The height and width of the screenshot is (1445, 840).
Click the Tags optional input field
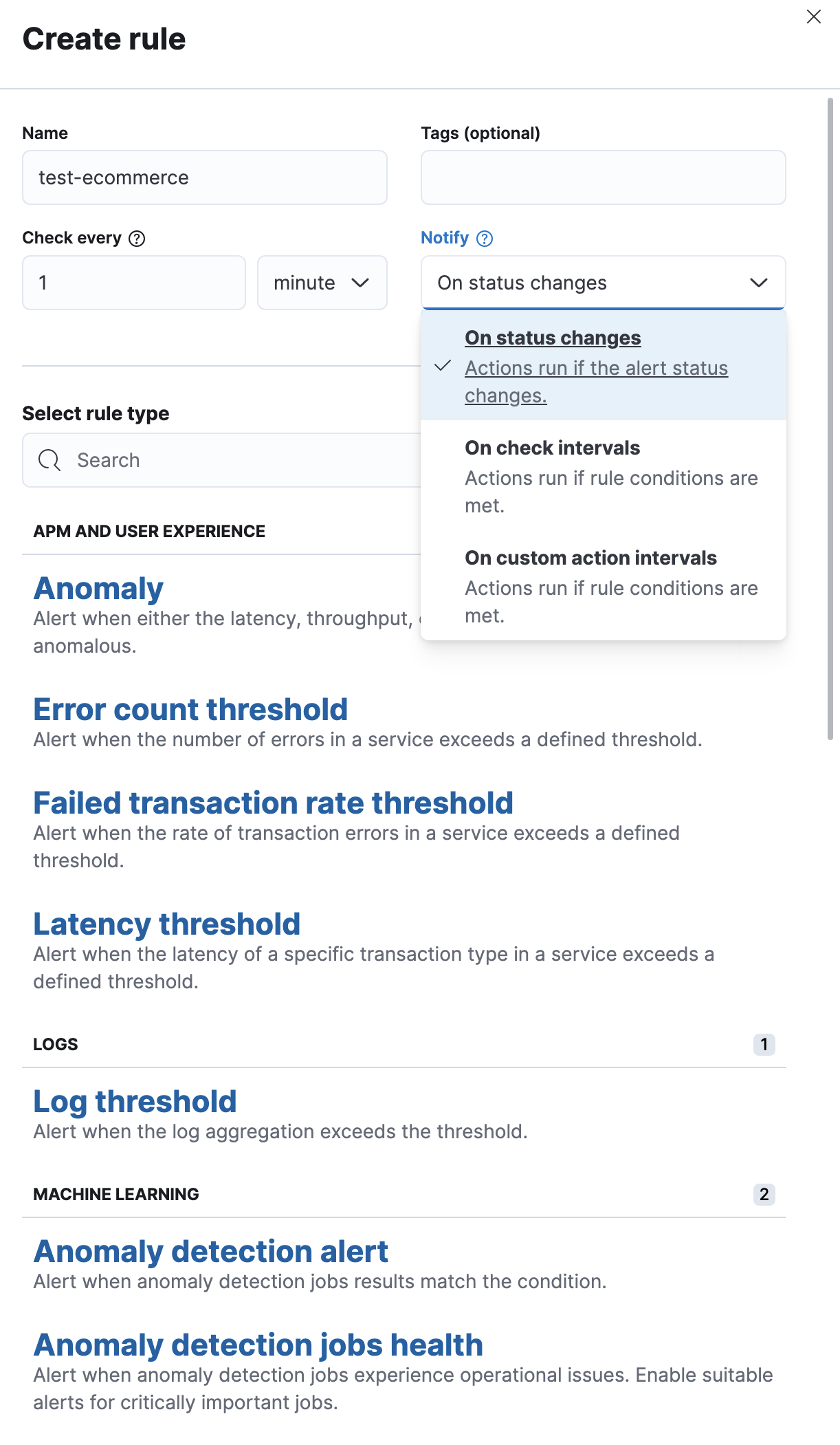pos(603,177)
